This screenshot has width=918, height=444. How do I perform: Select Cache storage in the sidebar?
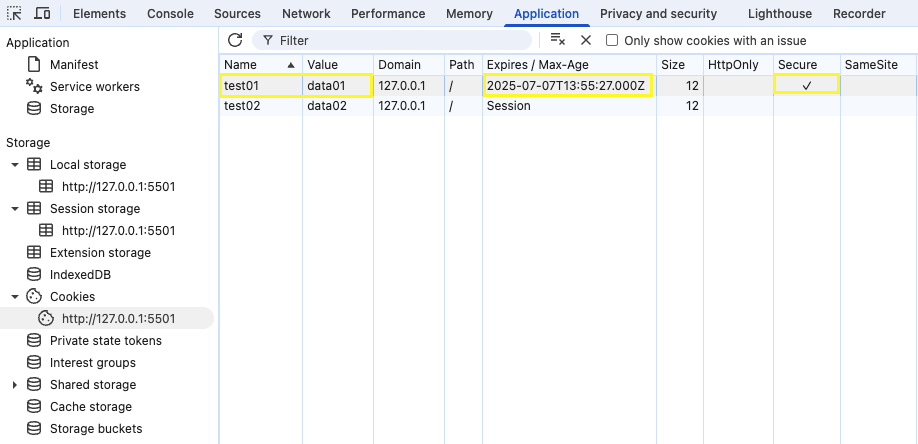point(90,407)
